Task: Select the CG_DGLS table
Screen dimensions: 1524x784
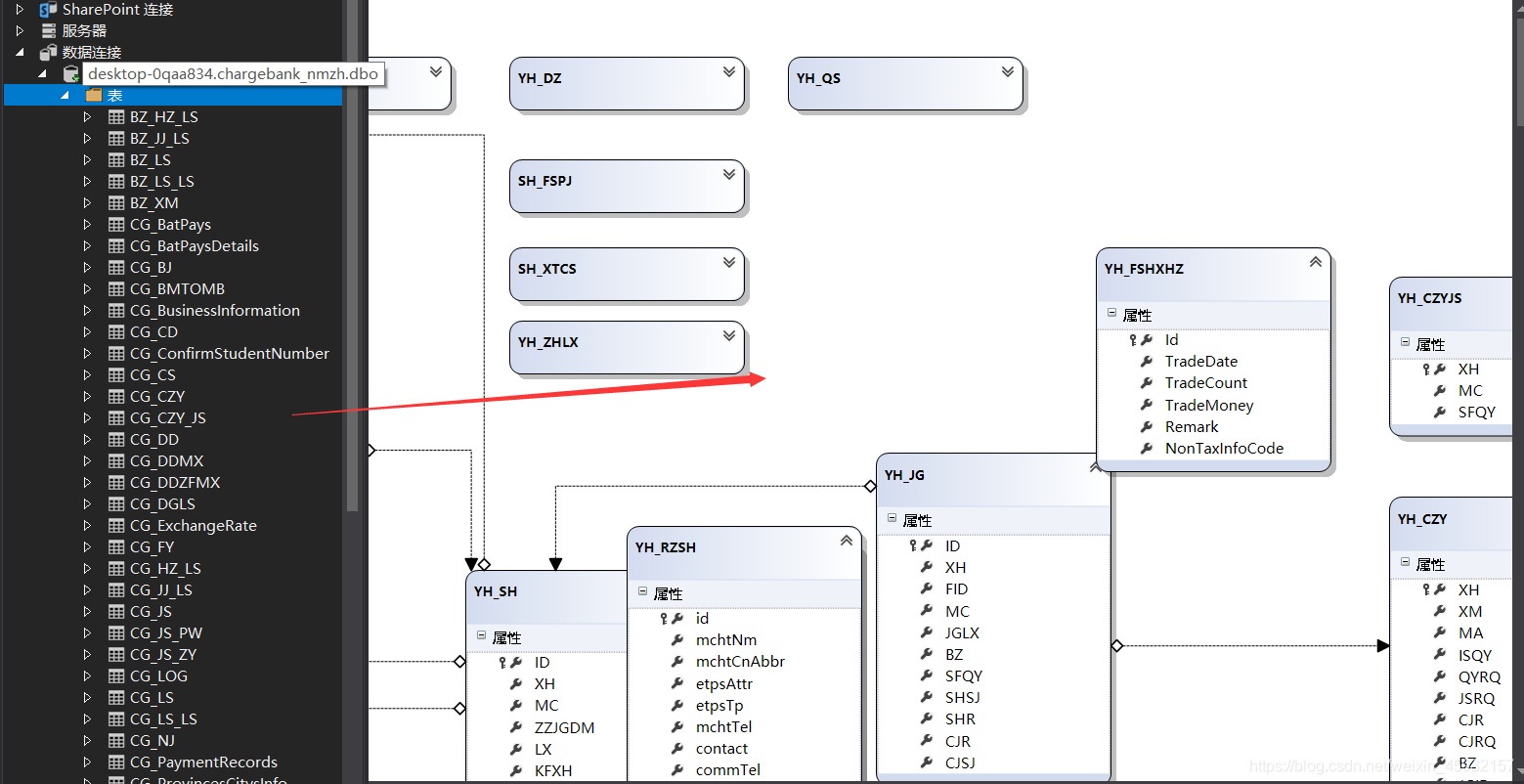Action: 162,504
